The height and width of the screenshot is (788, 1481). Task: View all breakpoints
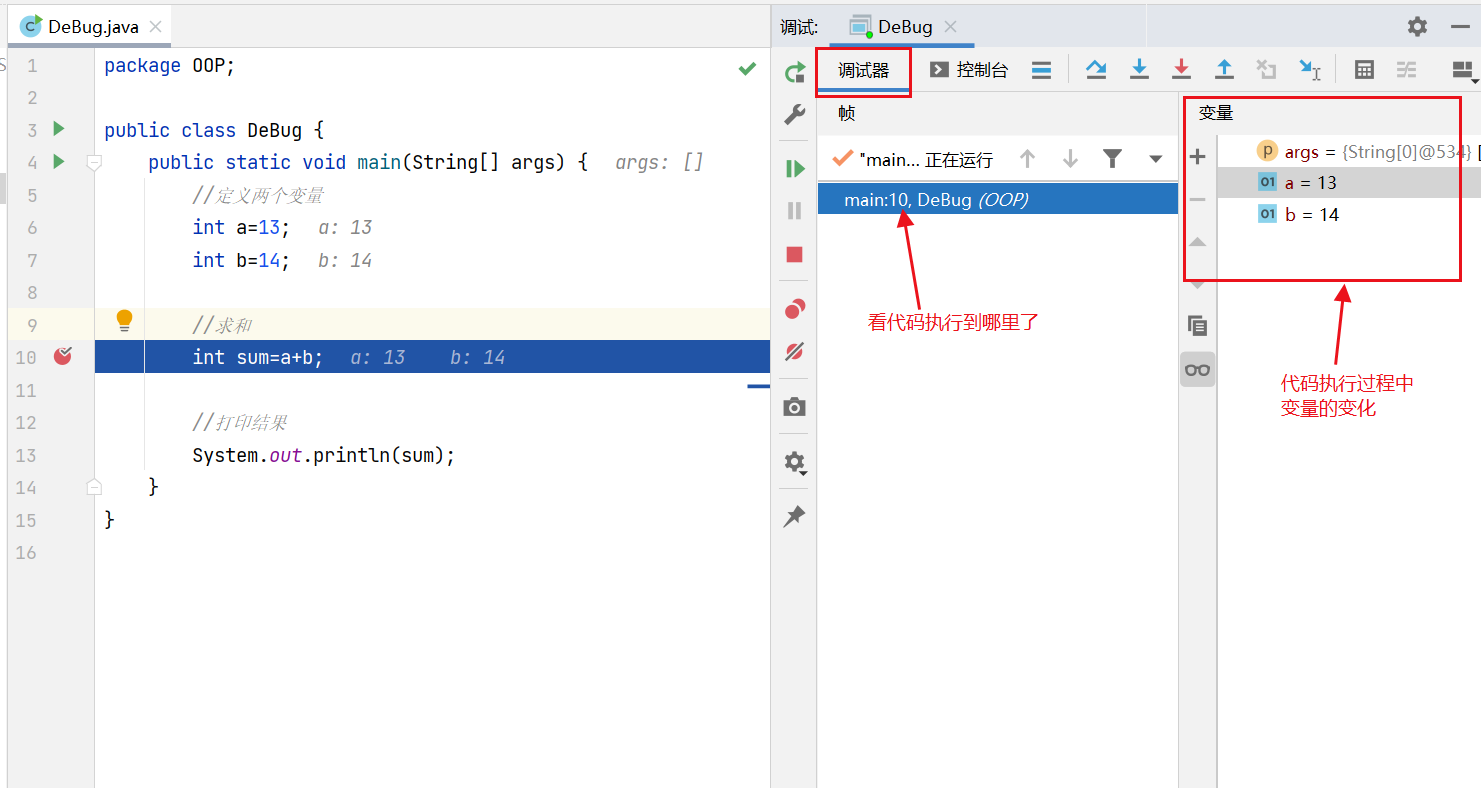click(795, 309)
